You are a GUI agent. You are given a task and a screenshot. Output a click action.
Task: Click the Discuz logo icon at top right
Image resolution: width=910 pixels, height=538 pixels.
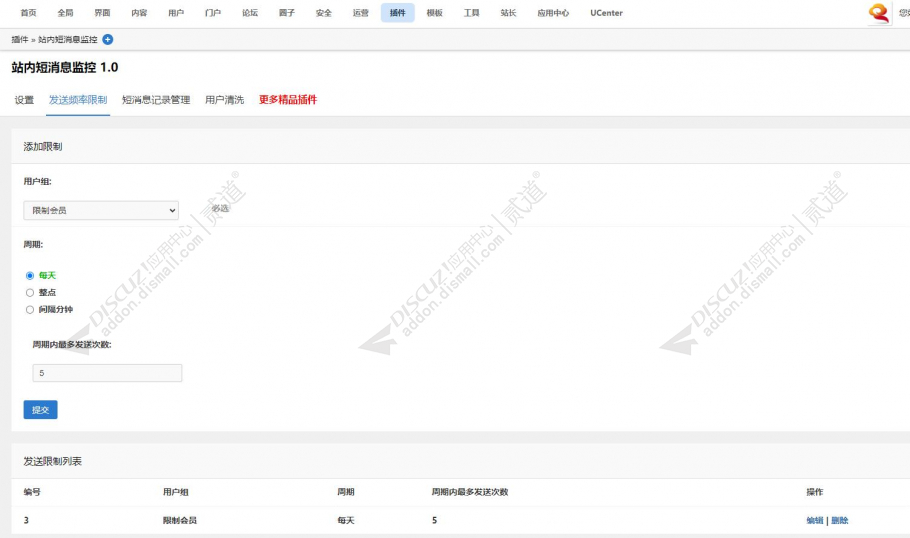point(879,13)
